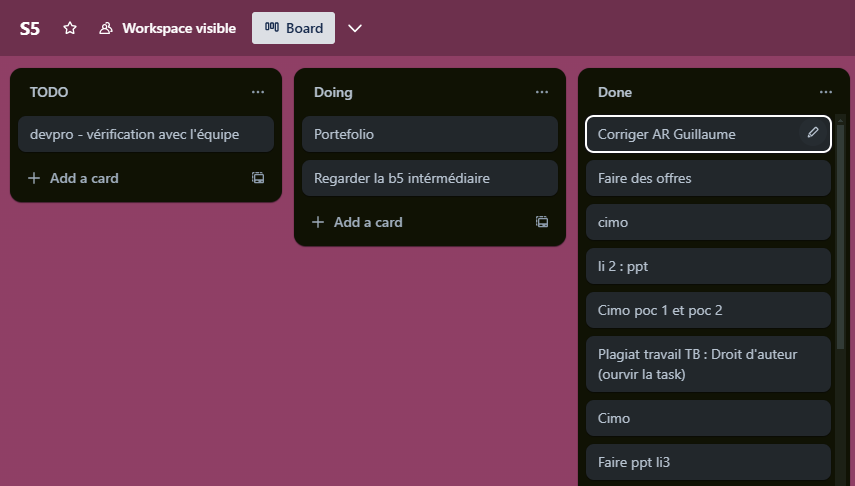Create card from template in TODO list
Image resolution: width=855 pixels, height=486 pixels.
tap(258, 178)
